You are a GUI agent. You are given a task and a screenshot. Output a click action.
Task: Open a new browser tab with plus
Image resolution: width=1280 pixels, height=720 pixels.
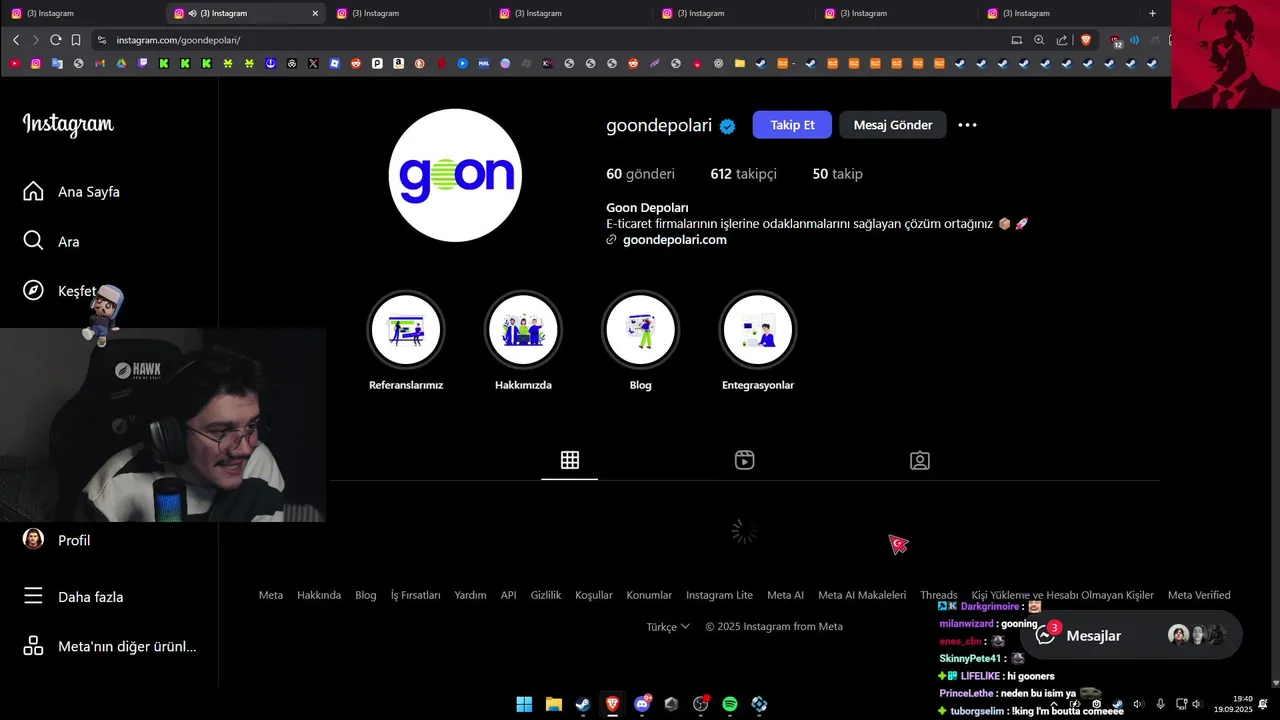[x=1152, y=13]
